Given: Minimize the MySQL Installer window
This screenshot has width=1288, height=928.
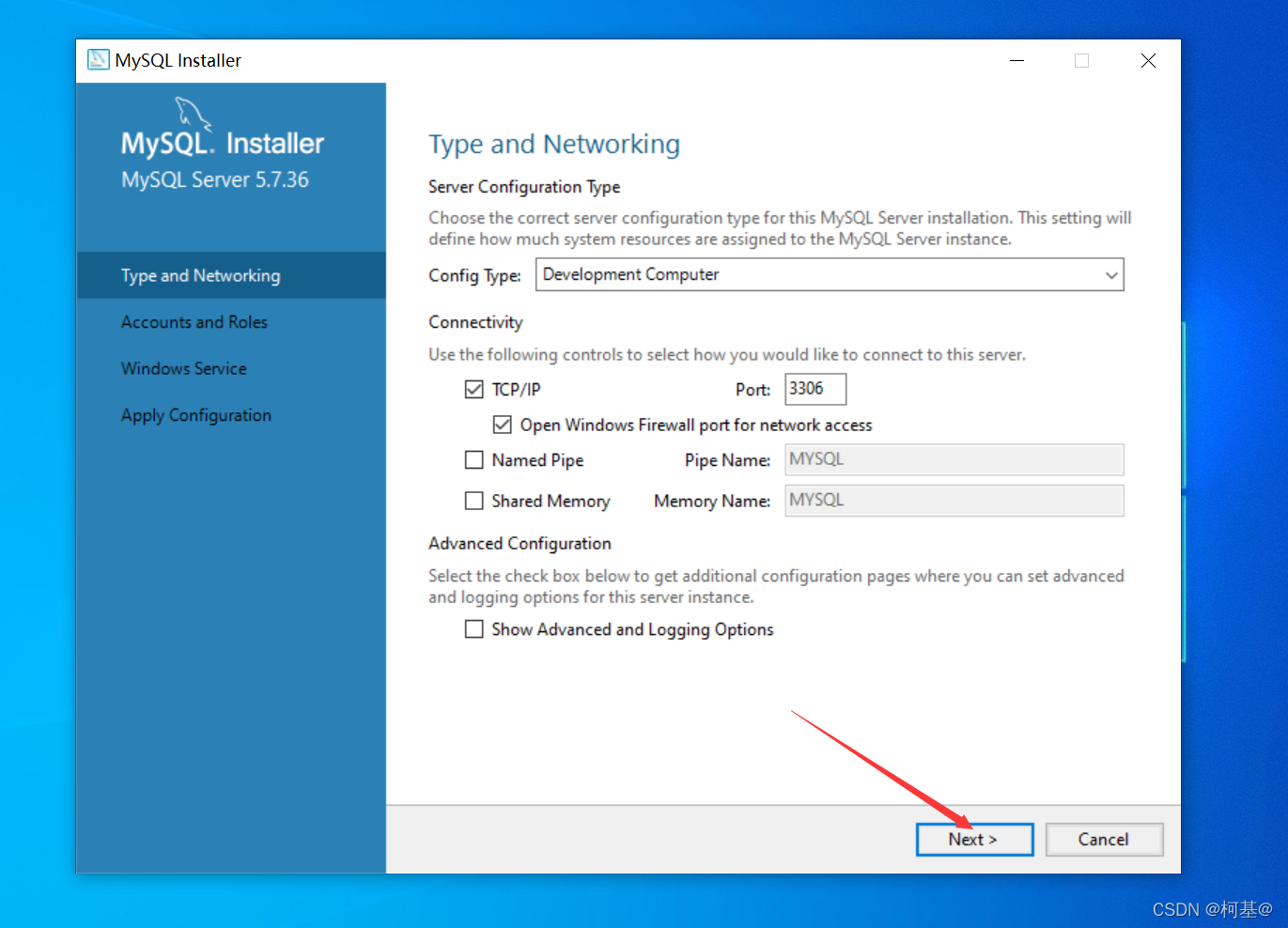Looking at the screenshot, I should [1016, 60].
